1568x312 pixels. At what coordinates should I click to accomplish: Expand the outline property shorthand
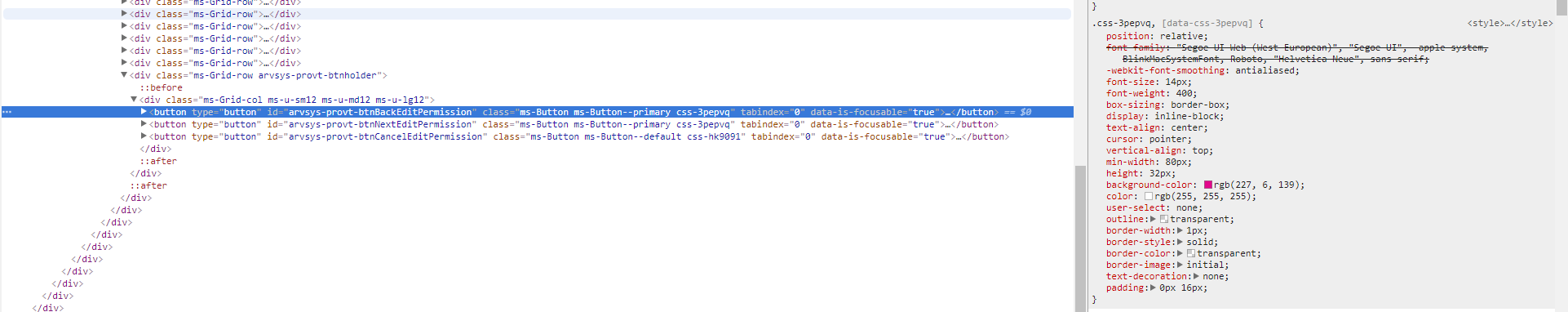coord(1153,219)
